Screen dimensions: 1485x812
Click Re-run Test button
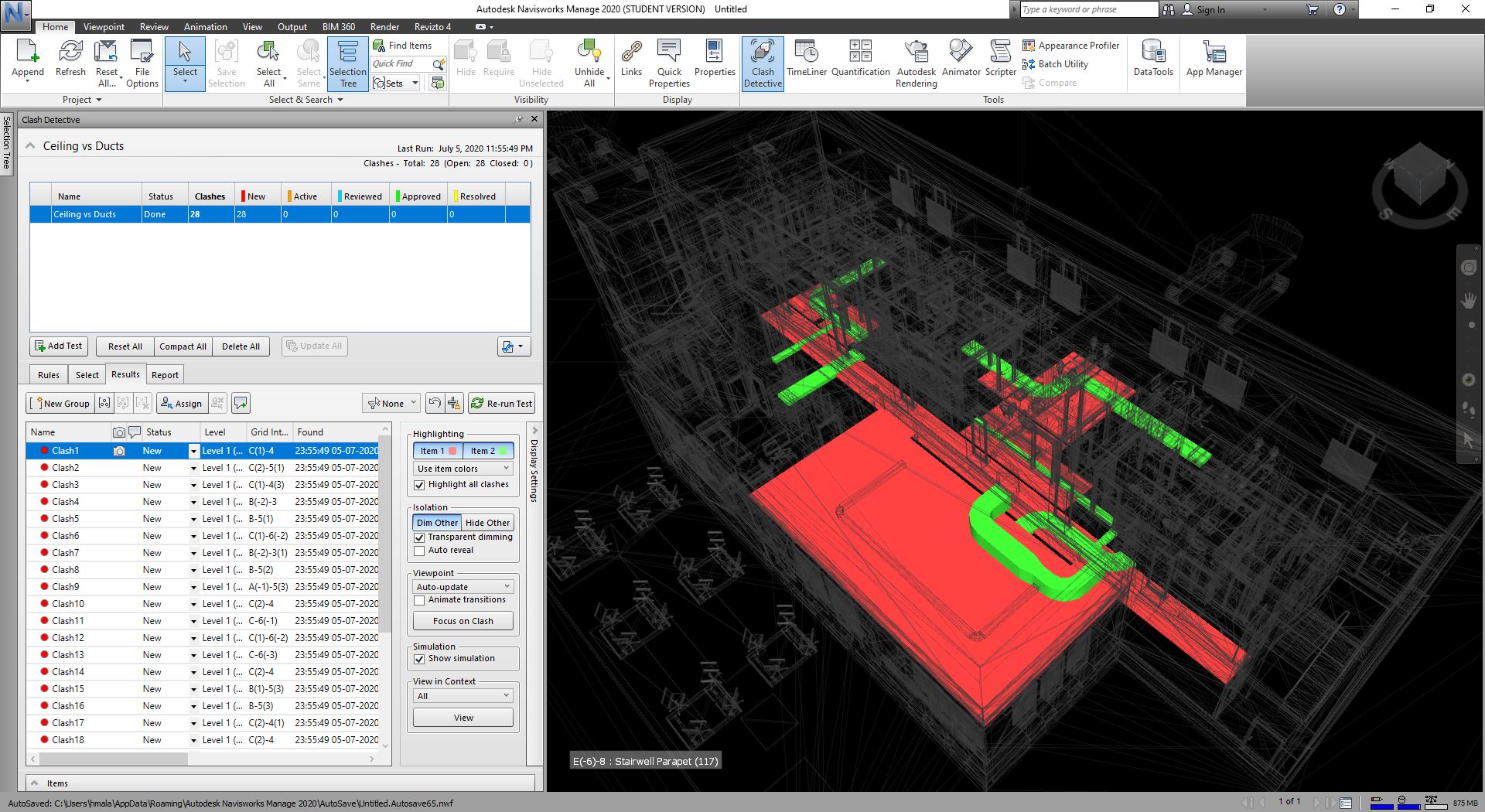point(501,403)
